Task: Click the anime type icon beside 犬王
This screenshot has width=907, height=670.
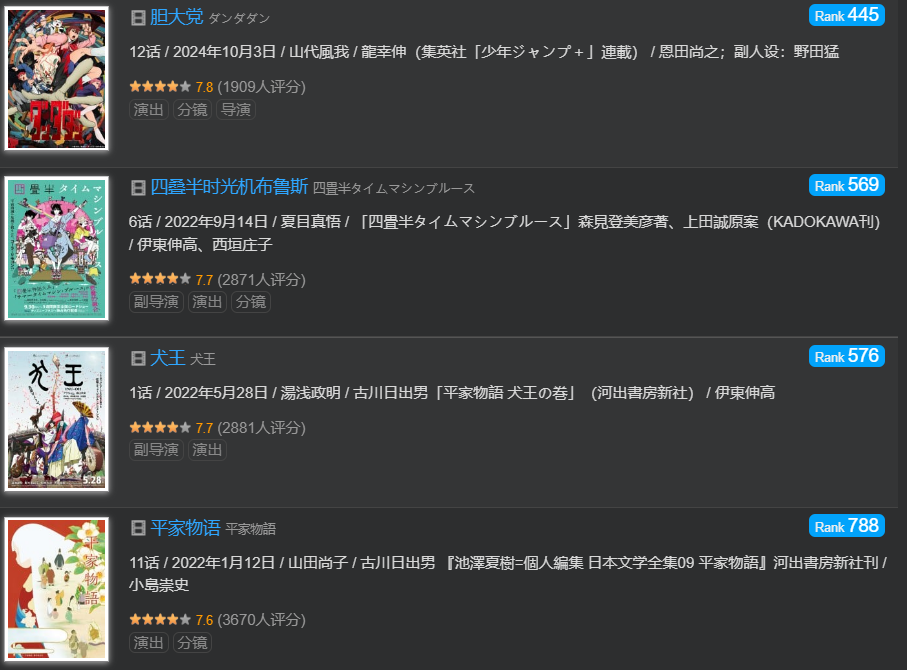Action: [138, 358]
